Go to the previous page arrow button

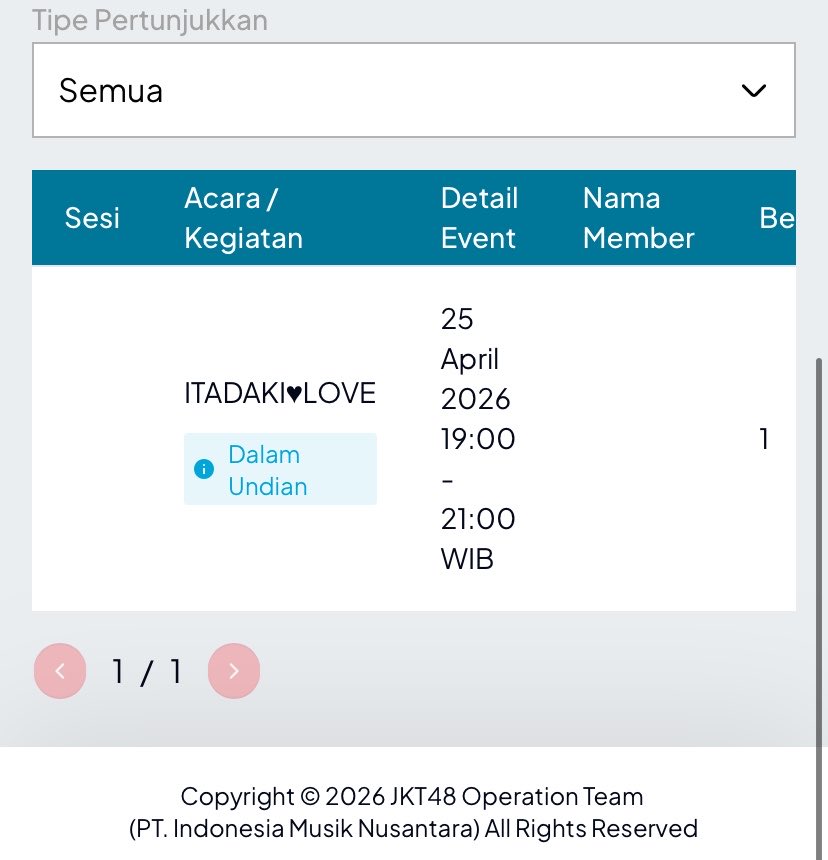tap(60, 671)
